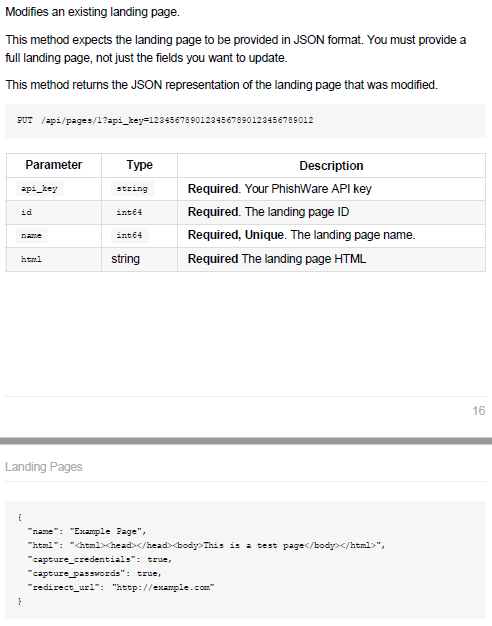Click the "redirect_url" line in the JSON example
Screen dimensions: 492x626
pos(121,587)
